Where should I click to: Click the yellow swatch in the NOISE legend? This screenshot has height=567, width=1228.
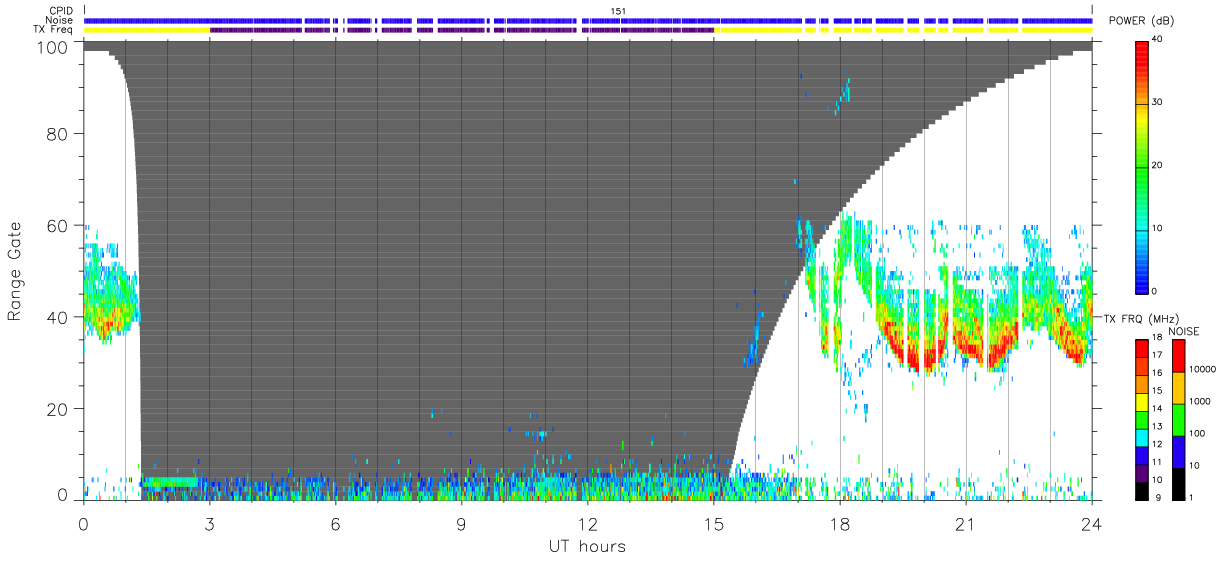(x=1178, y=388)
